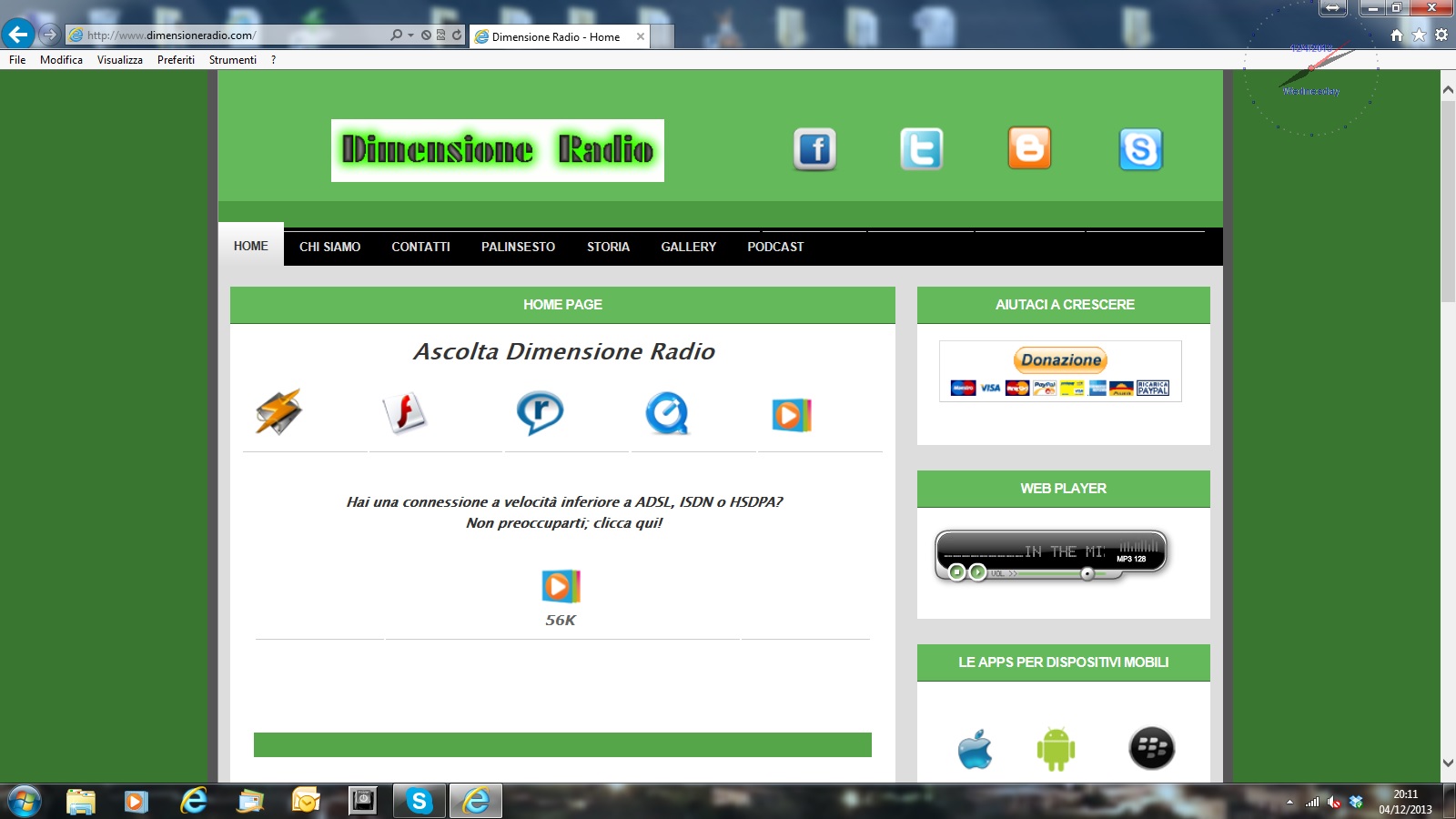Click the Dimensione Radio logo
The height and width of the screenshot is (819, 1456).
coord(498,150)
